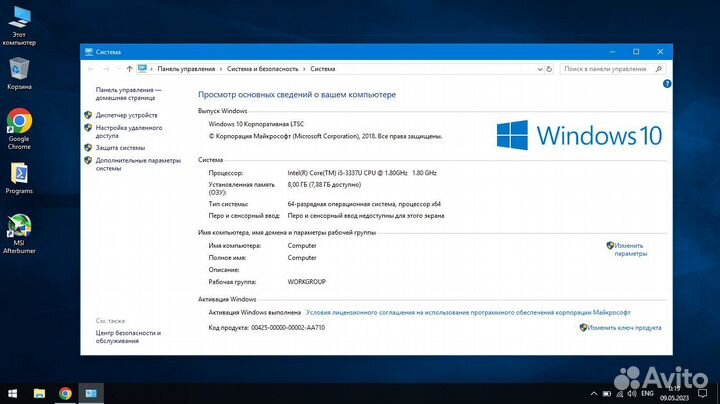720x404 pixels.
Task: Select Панель управления in the breadcrumb
Action: coord(186,69)
